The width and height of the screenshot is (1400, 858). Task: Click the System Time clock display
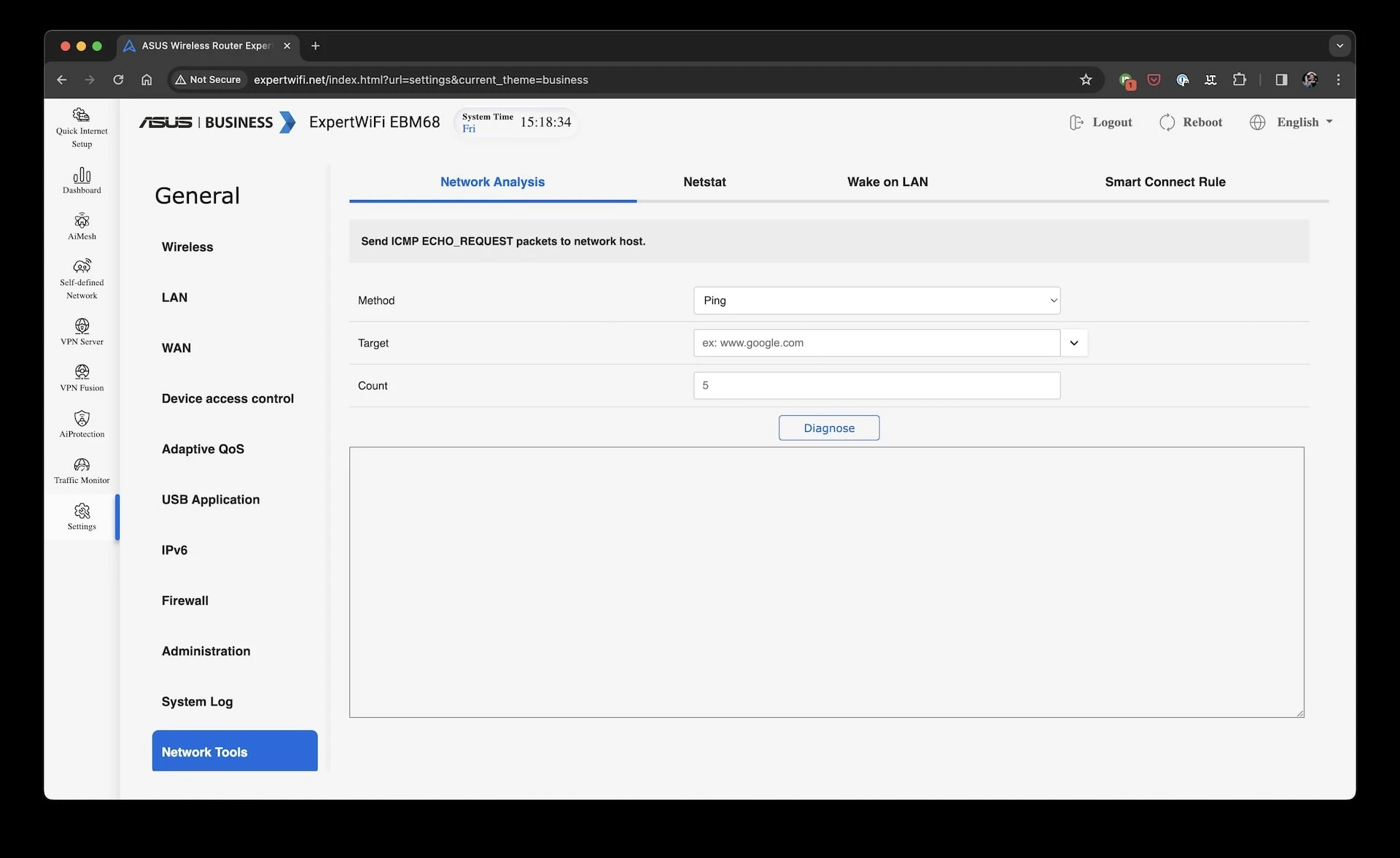516,123
